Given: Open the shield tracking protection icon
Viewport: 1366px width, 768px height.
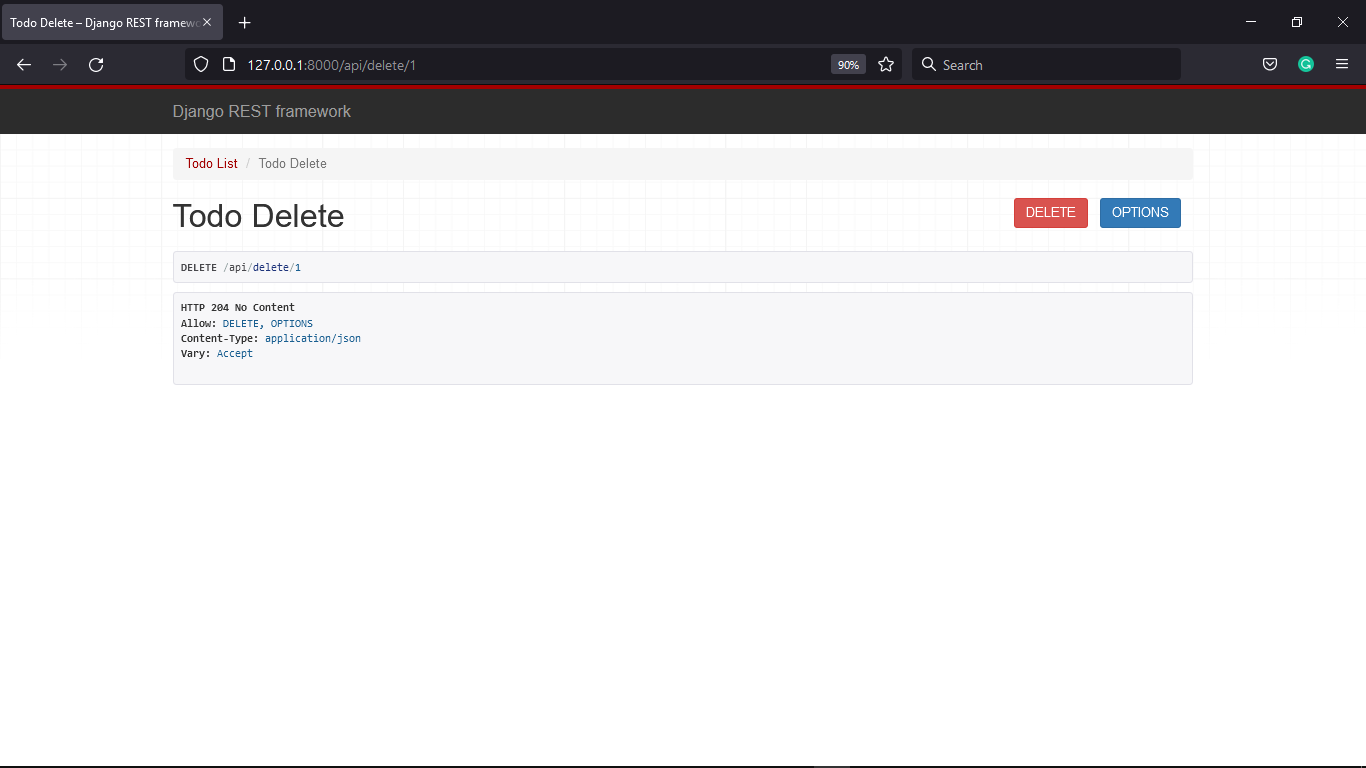Looking at the screenshot, I should 201,65.
